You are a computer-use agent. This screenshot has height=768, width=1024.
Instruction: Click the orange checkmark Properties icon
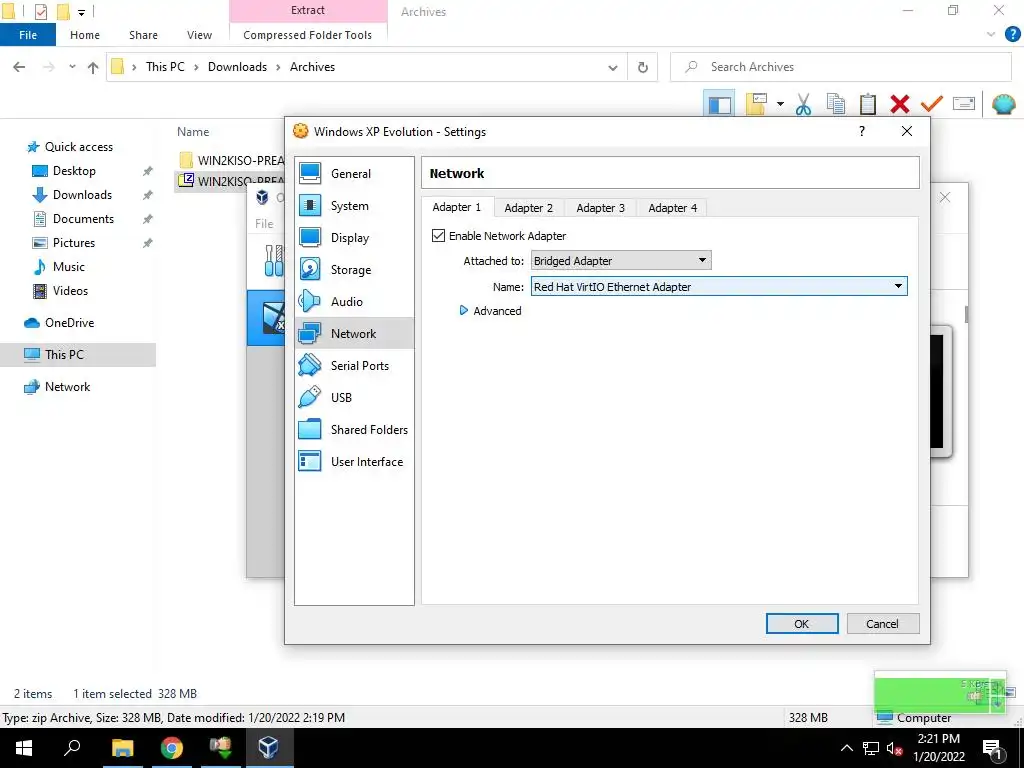(931, 104)
